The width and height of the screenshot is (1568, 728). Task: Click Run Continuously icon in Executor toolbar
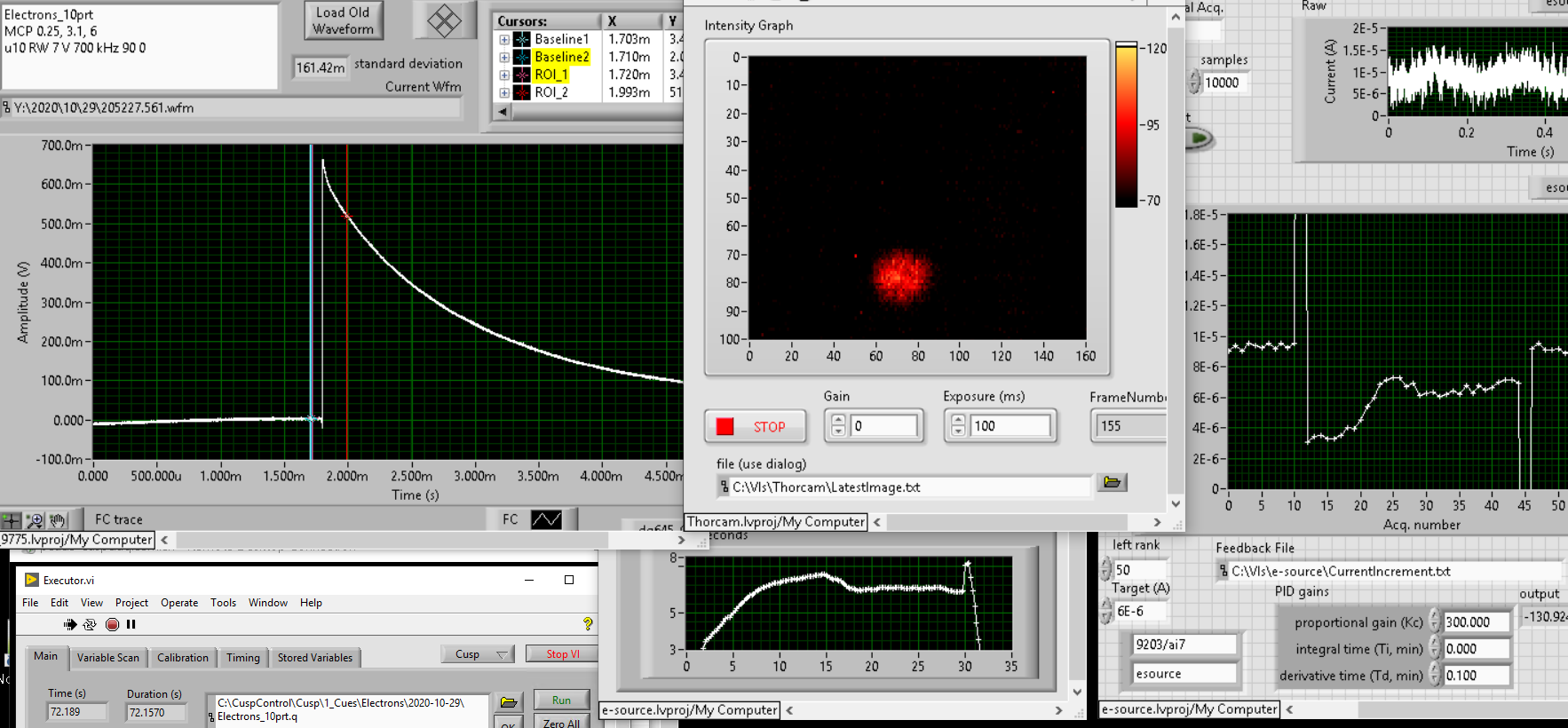coord(90,625)
